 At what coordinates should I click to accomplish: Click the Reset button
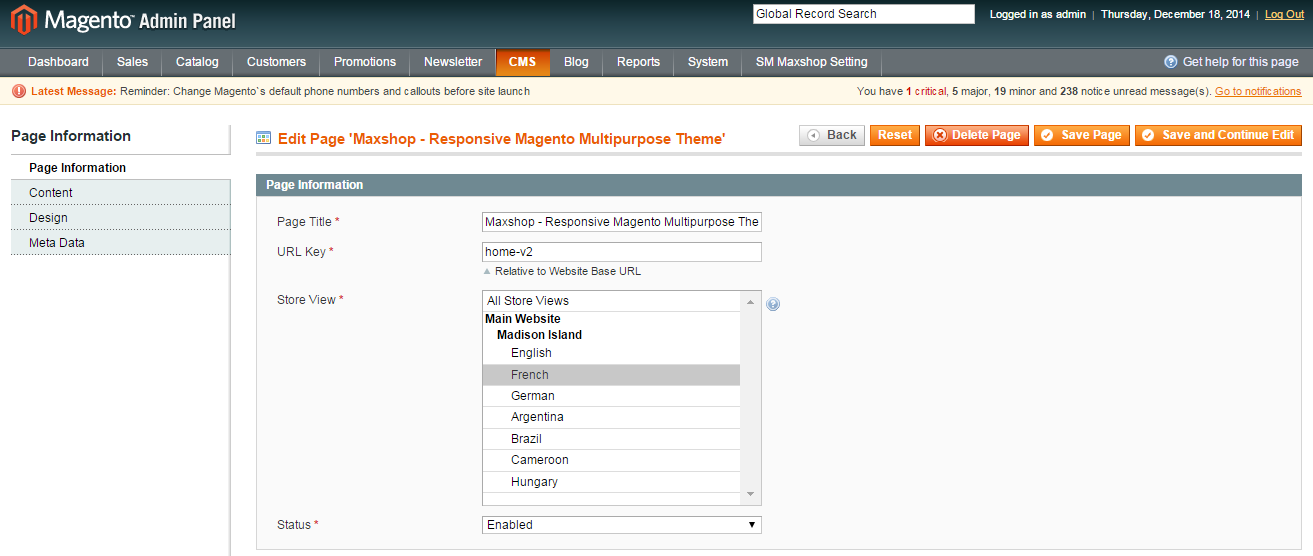tap(895, 135)
